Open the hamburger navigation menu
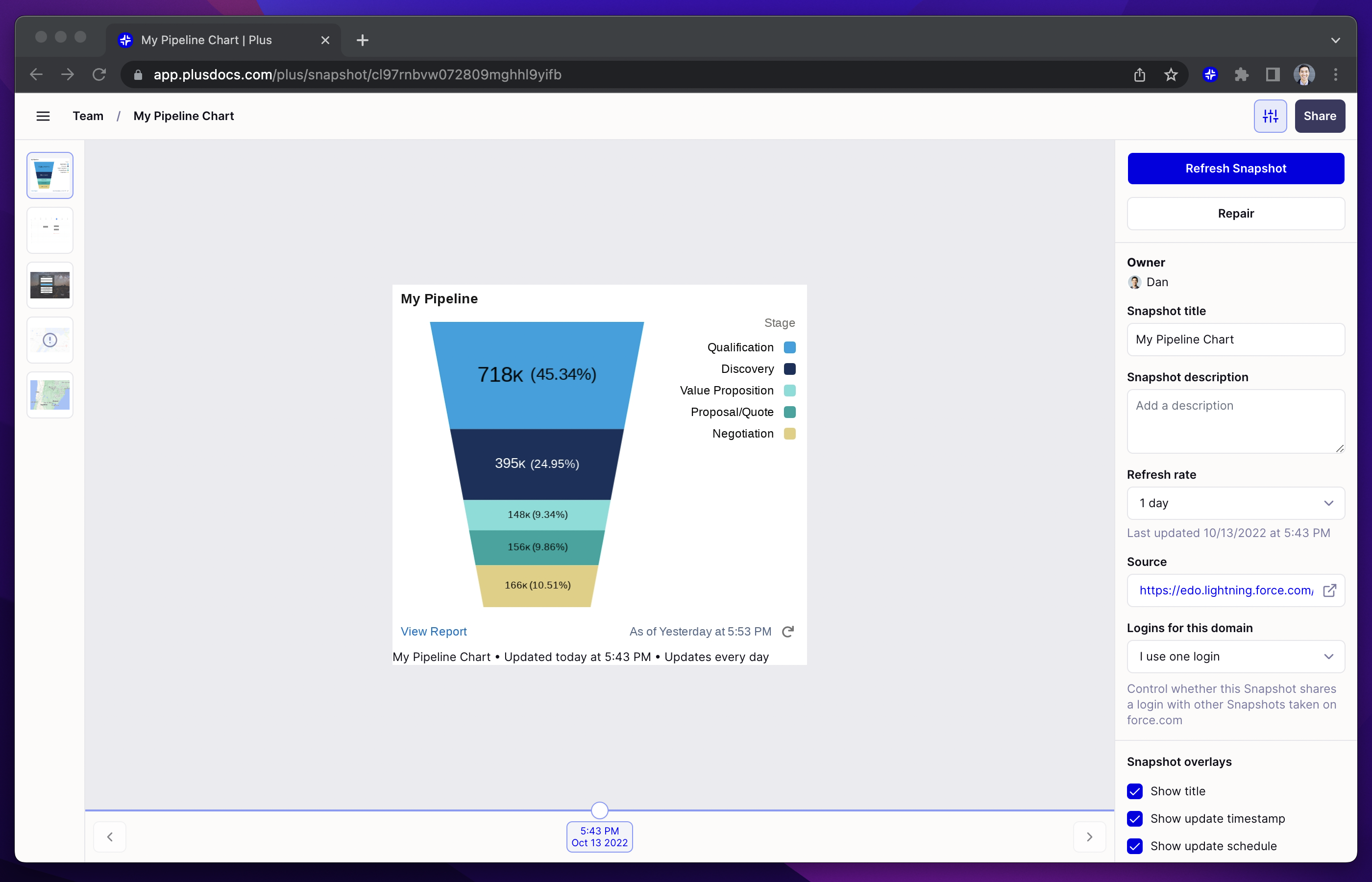The height and width of the screenshot is (882, 1372). click(43, 116)
